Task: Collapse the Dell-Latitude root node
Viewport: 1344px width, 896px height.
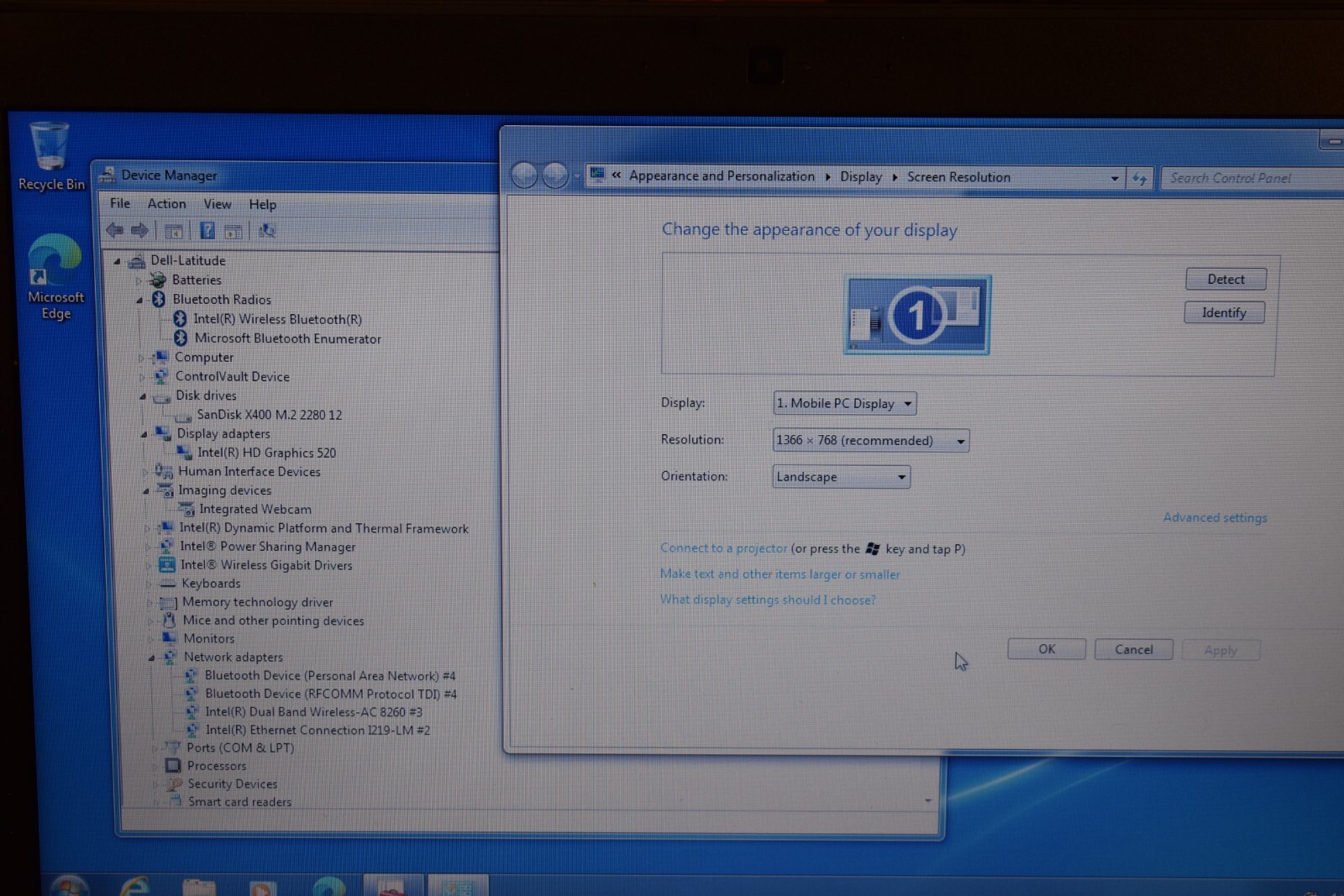Action: (x=118, y=261)
